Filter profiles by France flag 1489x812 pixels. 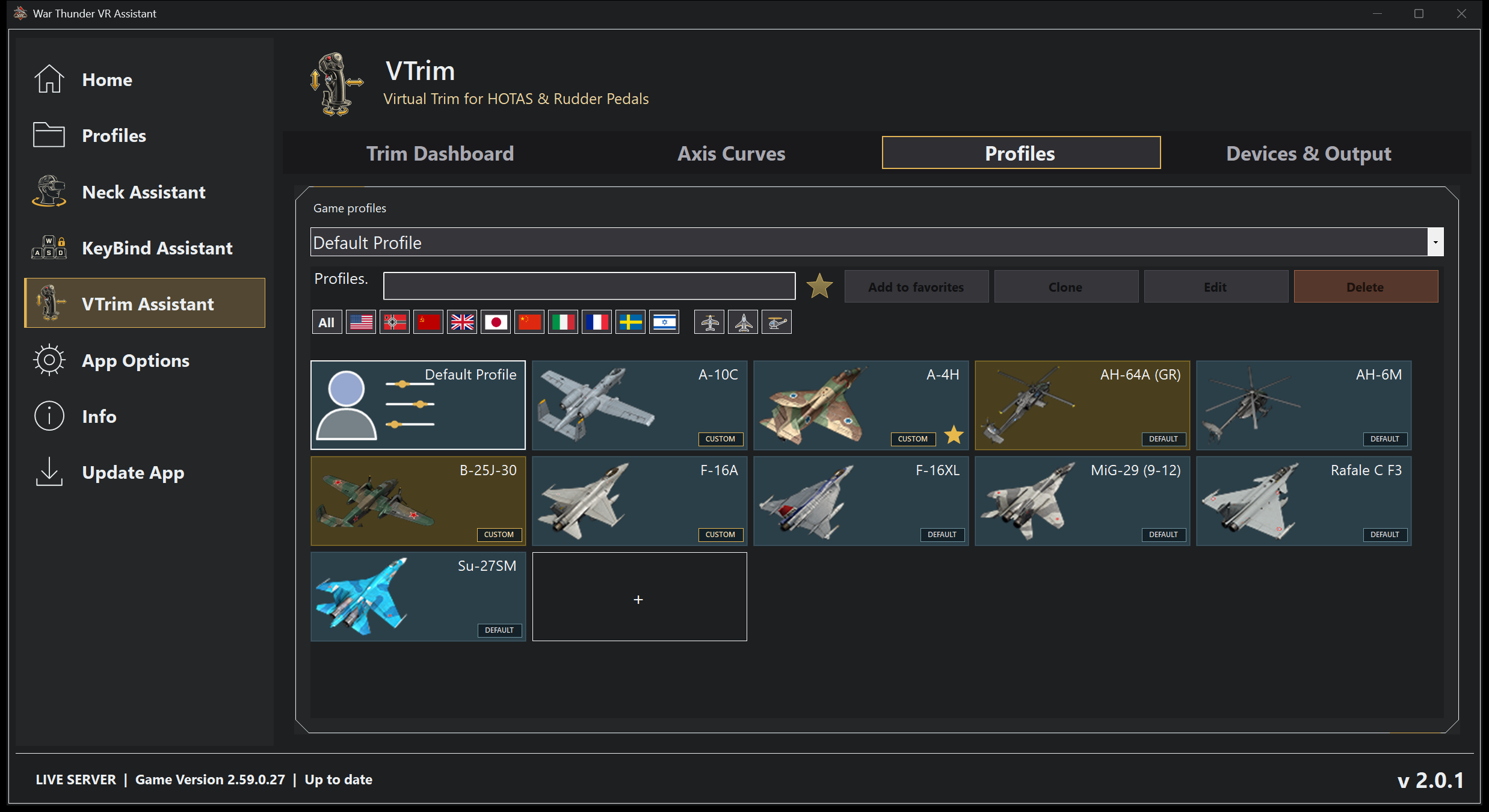pyautogui.click(x=597, y=322)
